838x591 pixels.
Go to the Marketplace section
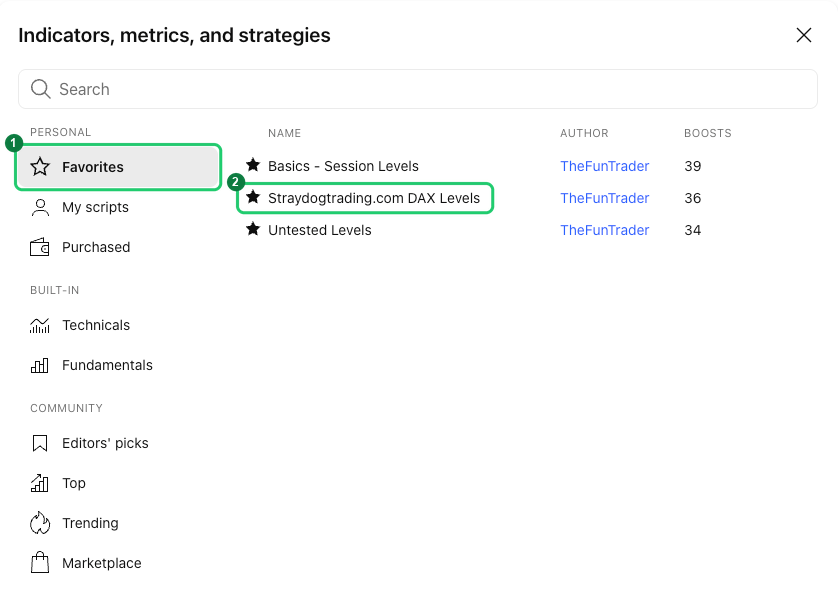[x=118, y=563]
